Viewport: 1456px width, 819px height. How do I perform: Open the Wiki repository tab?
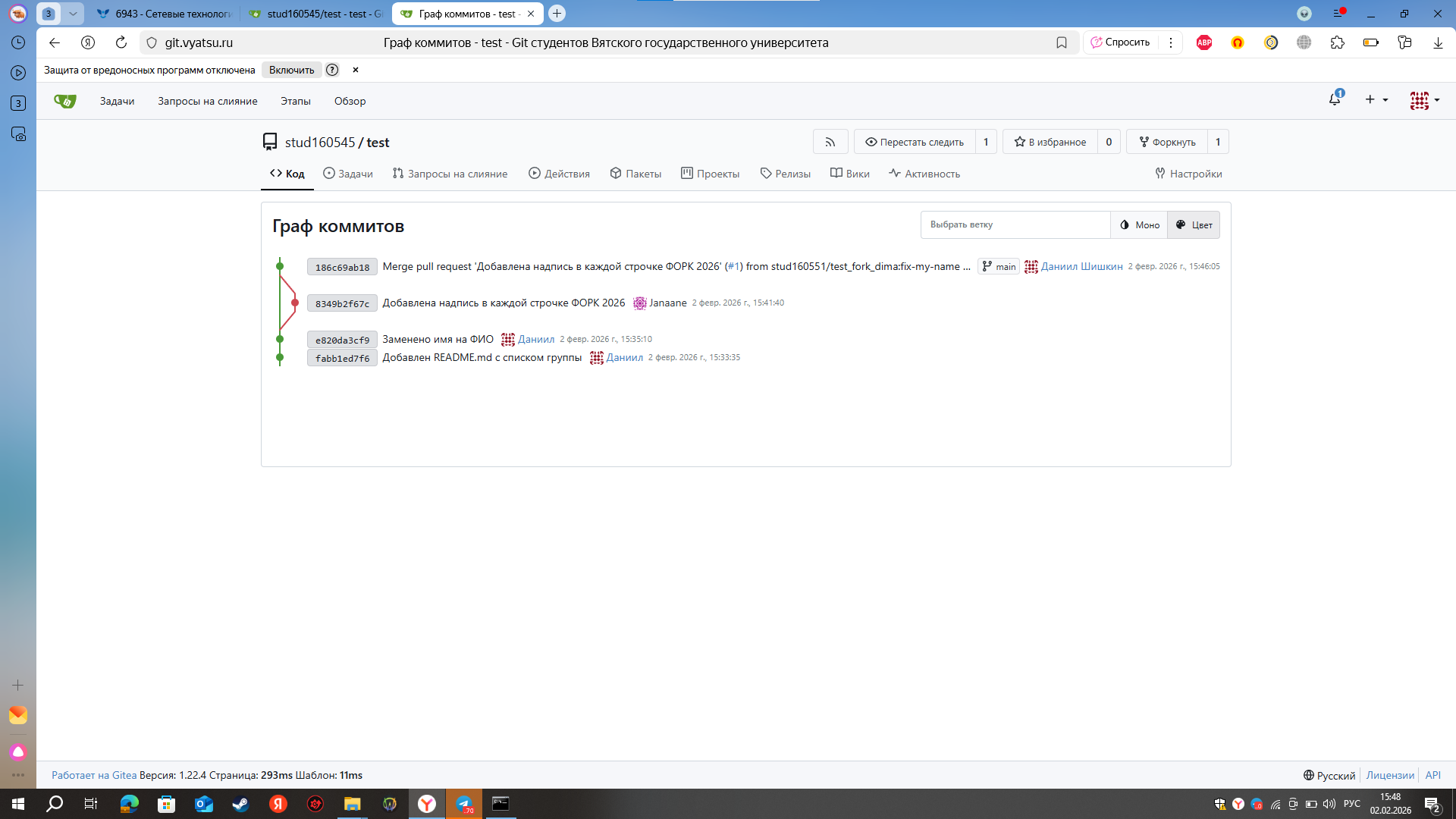[x=849, y=174]
